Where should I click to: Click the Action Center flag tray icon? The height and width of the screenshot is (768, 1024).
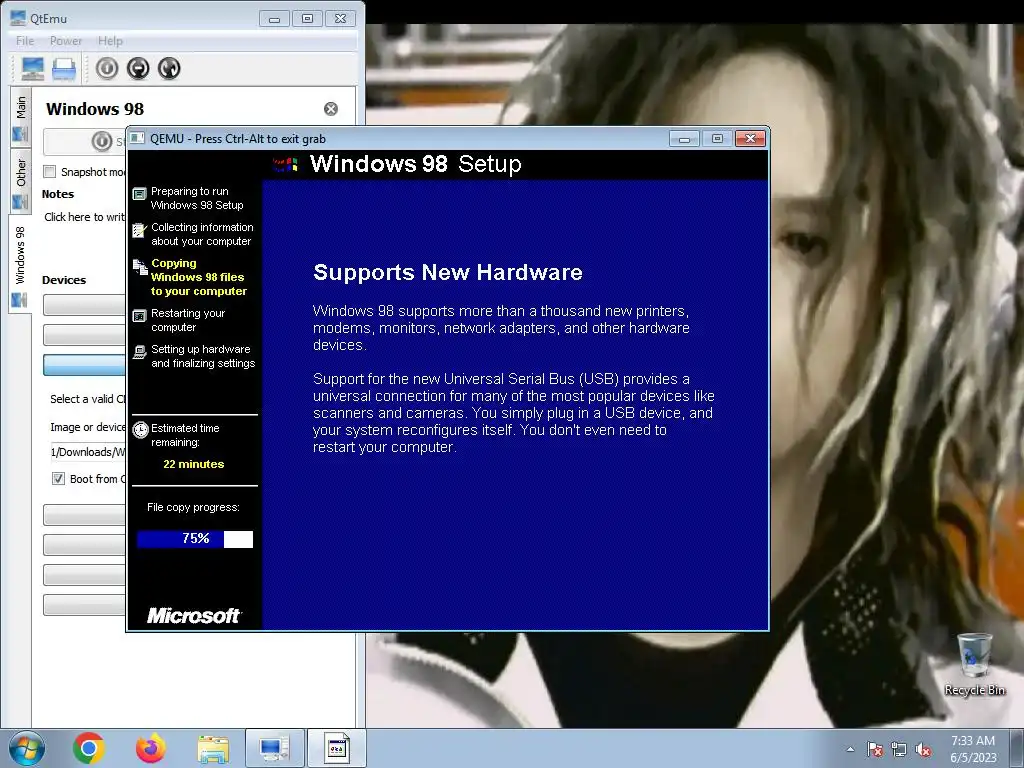[x=875, y=750]
